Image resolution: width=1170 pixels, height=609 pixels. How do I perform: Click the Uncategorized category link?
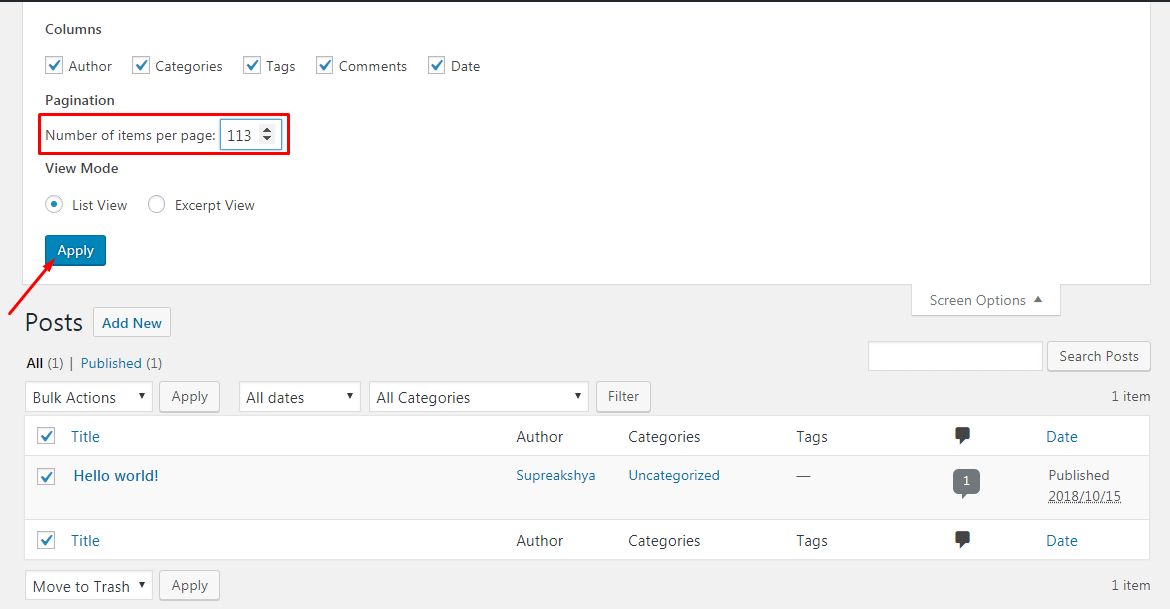tap(674, 475)
